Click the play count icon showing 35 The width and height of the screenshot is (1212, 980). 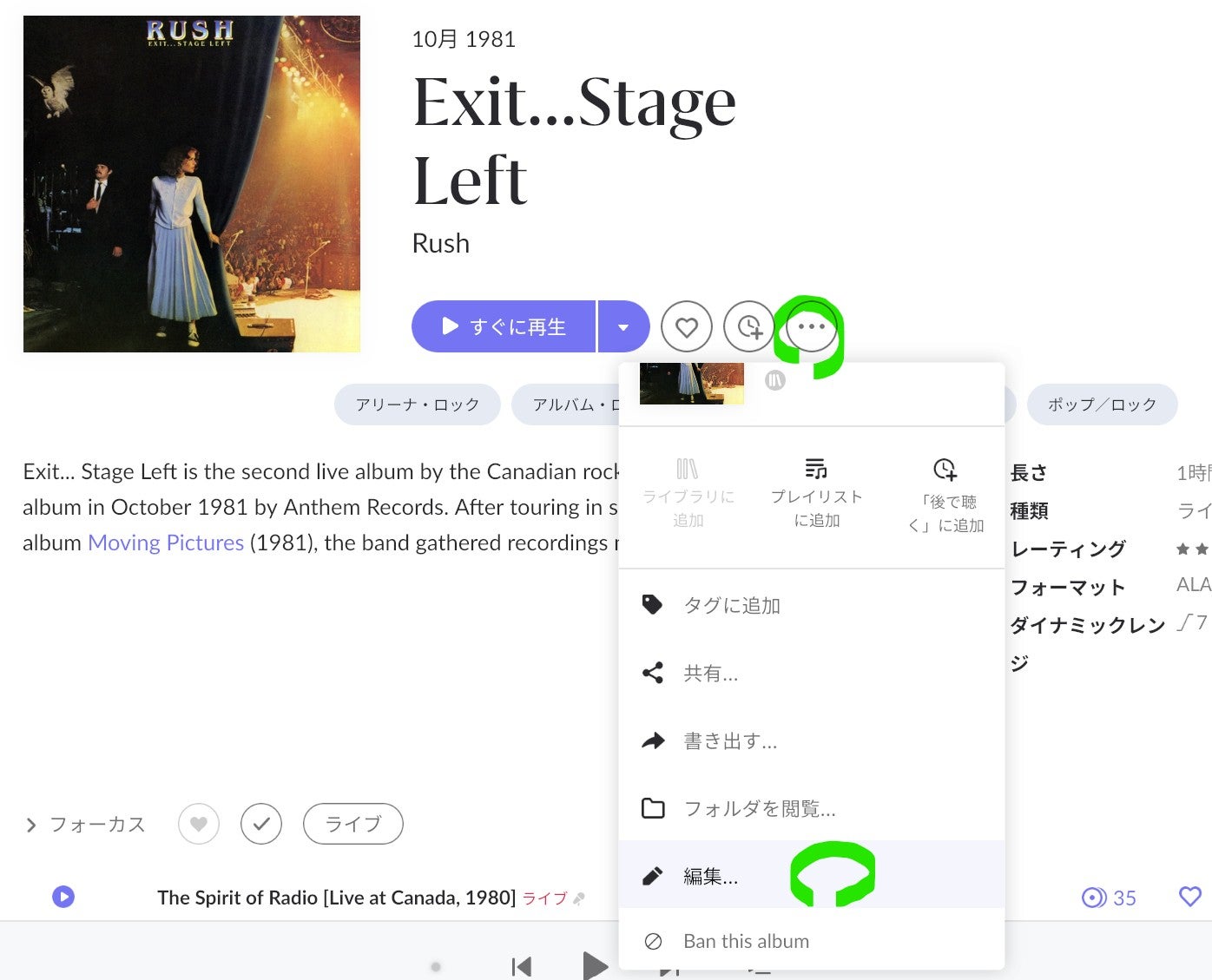coord(1094,898)
